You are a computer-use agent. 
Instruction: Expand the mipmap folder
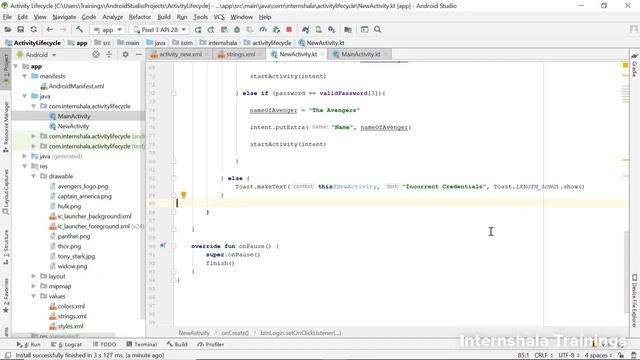click(34, 286)
